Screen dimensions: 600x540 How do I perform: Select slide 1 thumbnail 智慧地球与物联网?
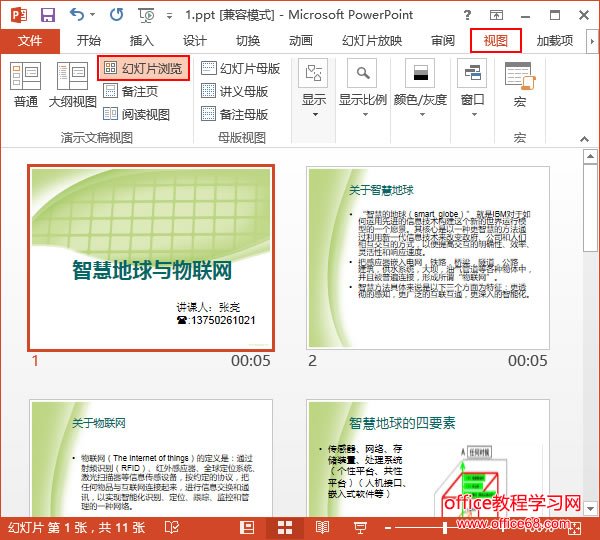pos(151,258)
